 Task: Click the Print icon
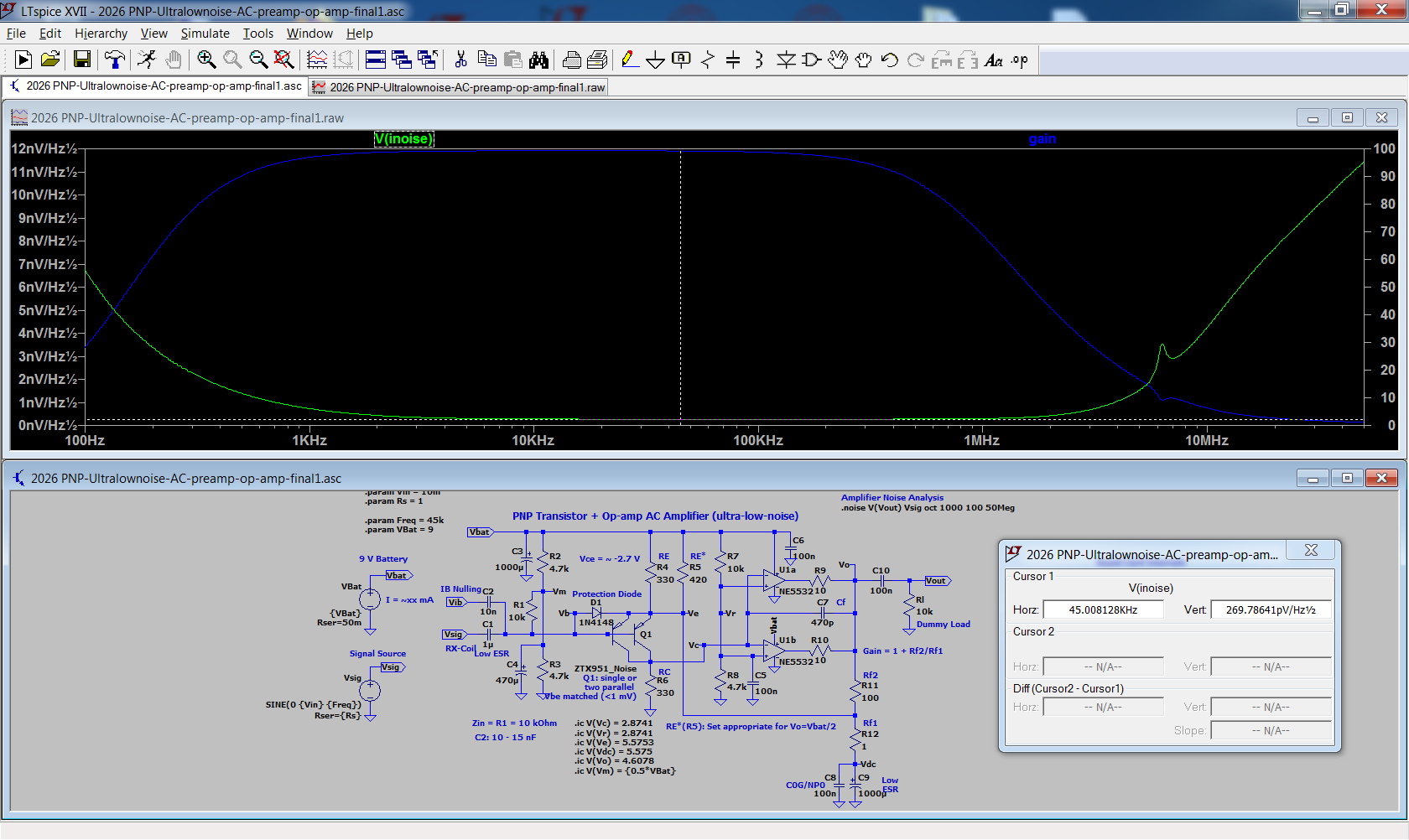coord(571,60)
